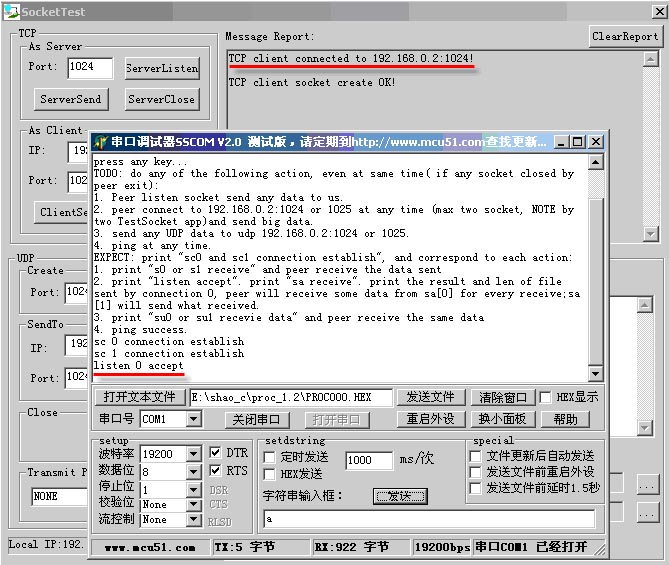The height and width of the screenshot is (565, 669).
Task: Expand the 波特率 19200 baud rate dropdown
Action: coord(192,454)
